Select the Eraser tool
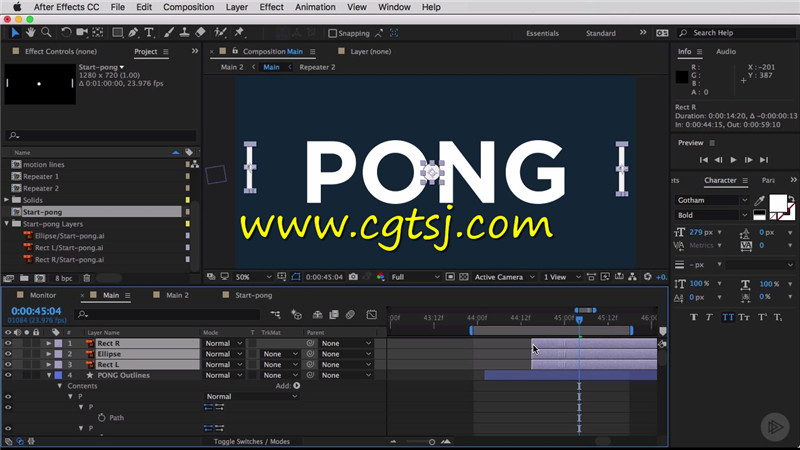Image resolution: width=800 pixels, height=450 pixels. click(x=200, y=33)
